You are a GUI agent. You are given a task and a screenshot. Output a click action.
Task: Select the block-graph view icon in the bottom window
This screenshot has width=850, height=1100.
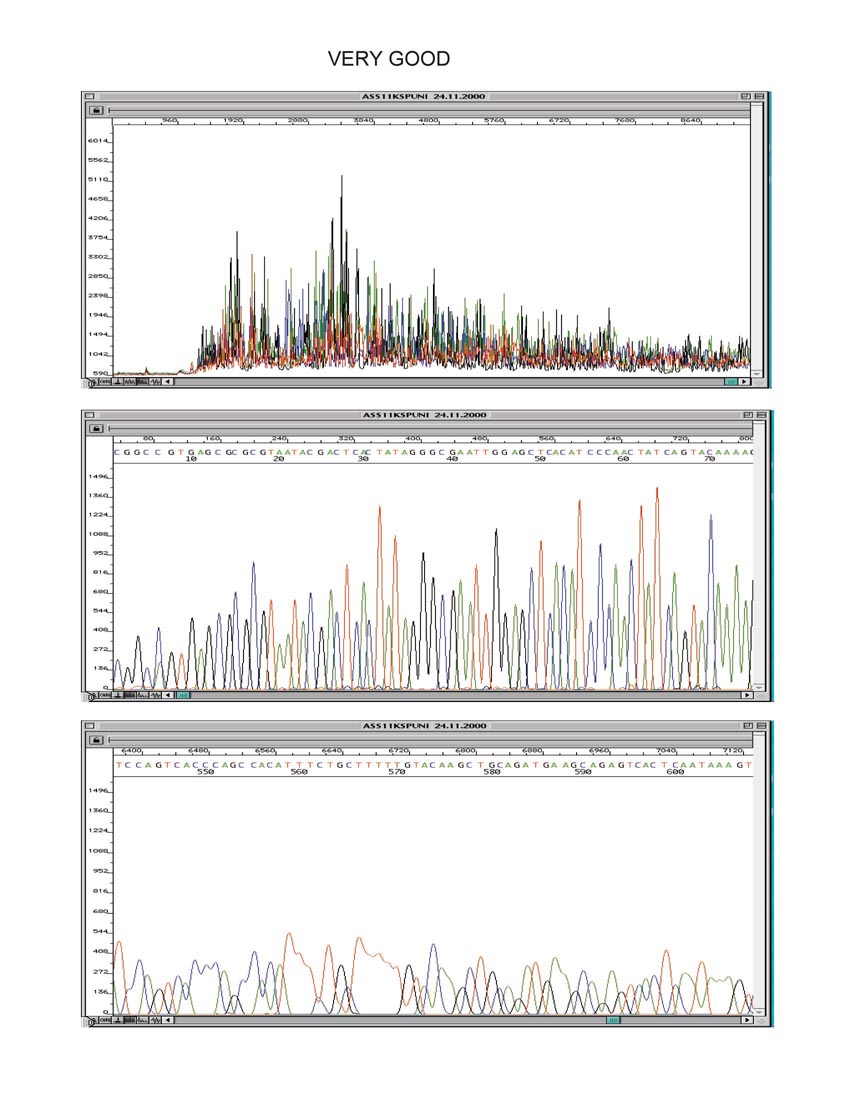(143, 1020)
